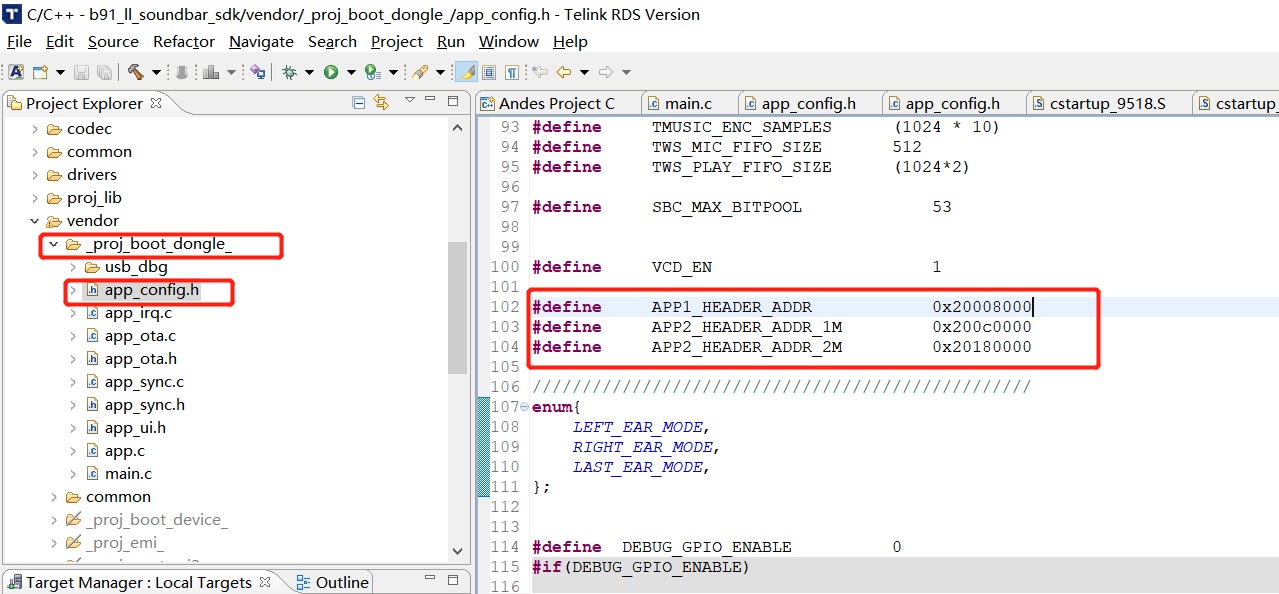Select main.c under _proj_boot_dongle_
This screenshot has width=1279, height=594.
point(128,474)
